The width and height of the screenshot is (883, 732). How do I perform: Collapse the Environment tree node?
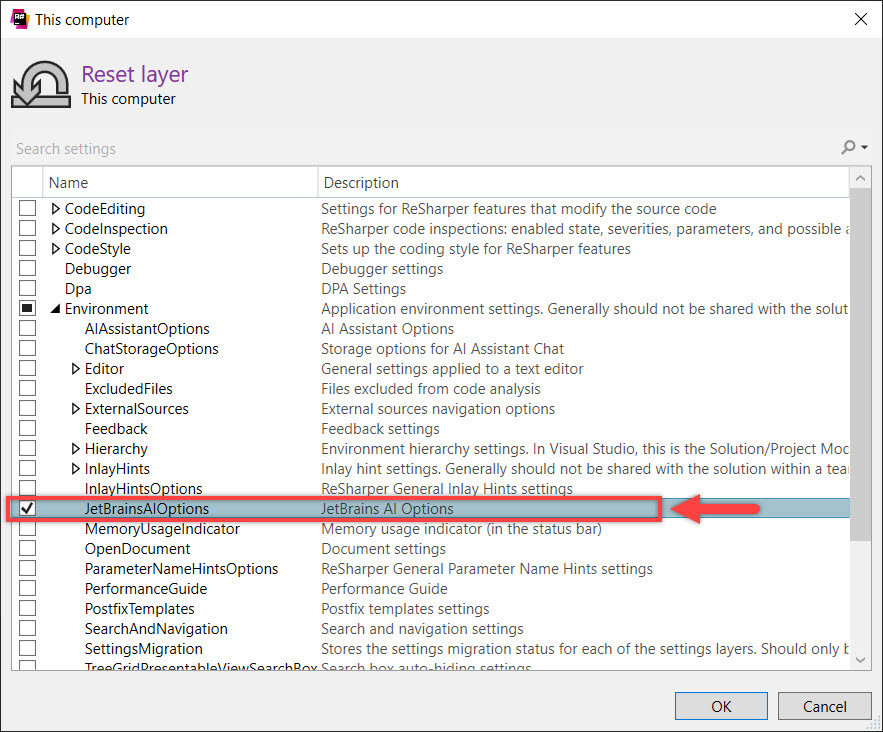pyautogui.click(x=55, y=309)
